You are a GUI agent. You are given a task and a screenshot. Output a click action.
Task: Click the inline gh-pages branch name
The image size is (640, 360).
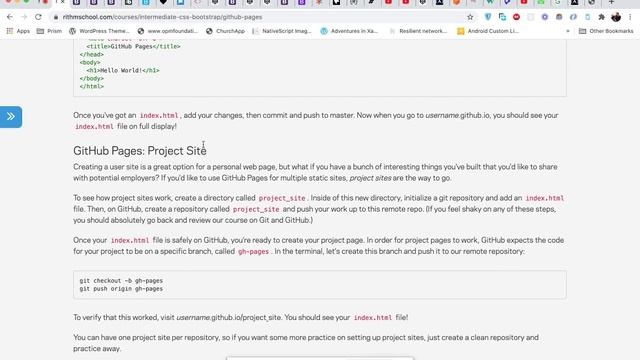click(253, 251)
